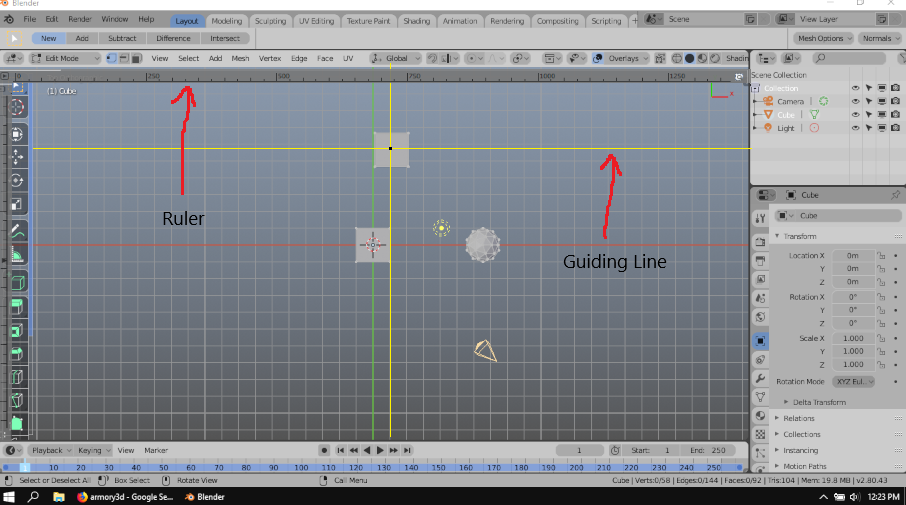Switch to solid shading
Viewport: 906px width, 505px height.
coord(689,58)
